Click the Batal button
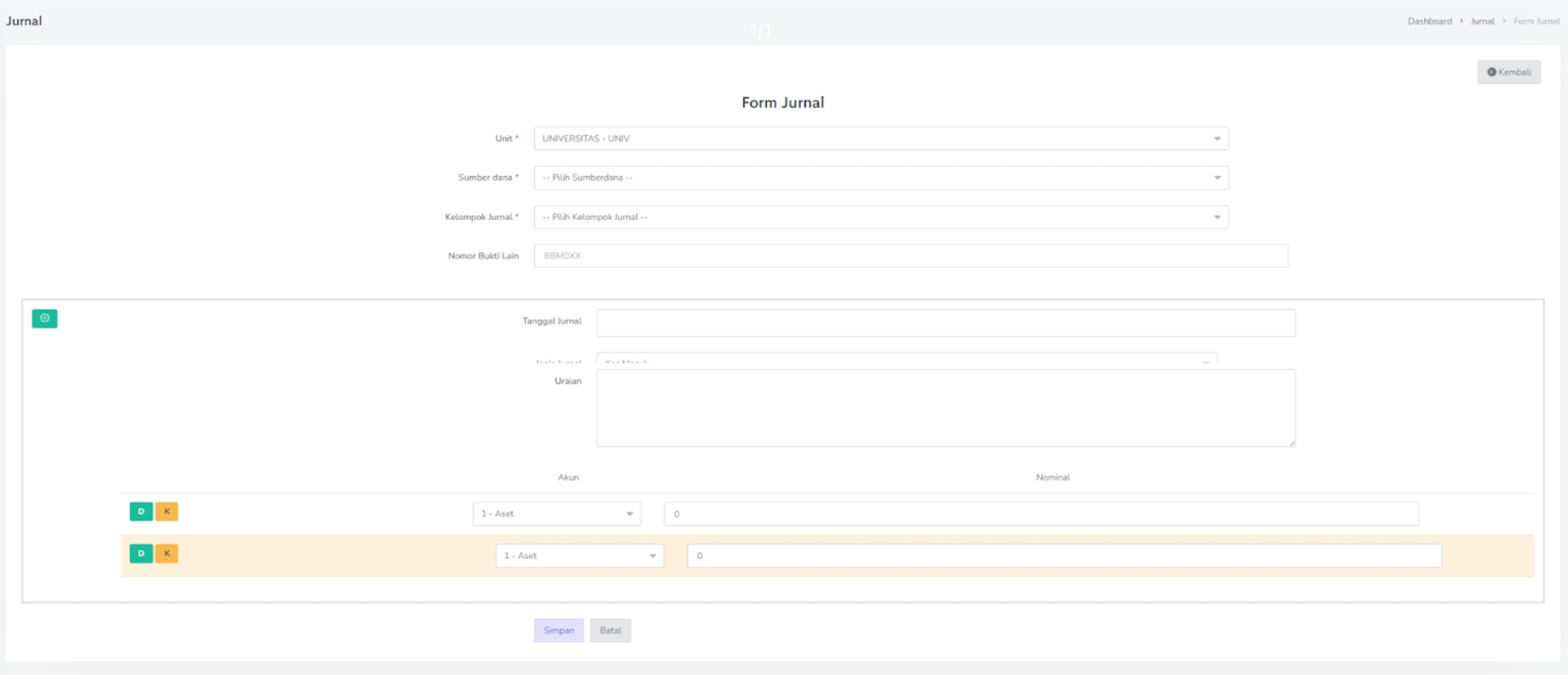The height and width of the screenshot is (675, 1568). 610,631
